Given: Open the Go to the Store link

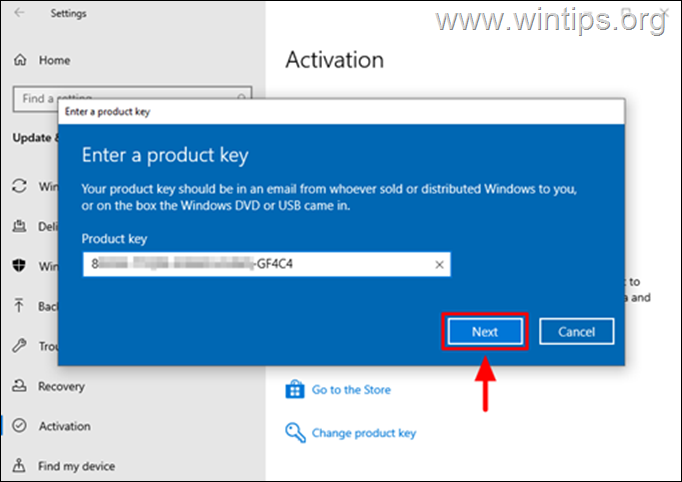Looking at the screenshot, I should (x=351, y=389).
